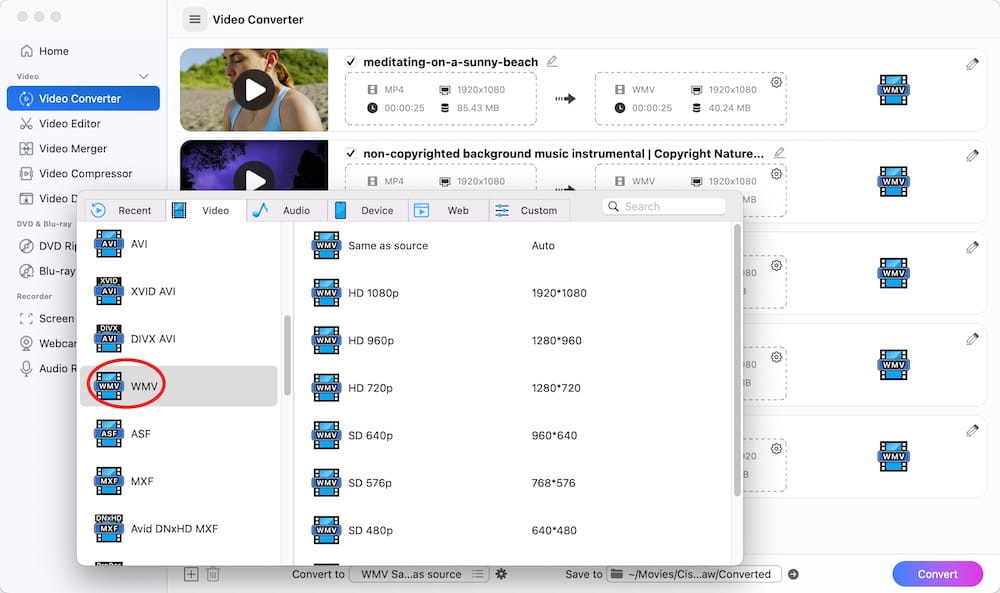
Task: Open output settings gear of the fifth video
Action: pyautogui.click(x=776, y=449)
